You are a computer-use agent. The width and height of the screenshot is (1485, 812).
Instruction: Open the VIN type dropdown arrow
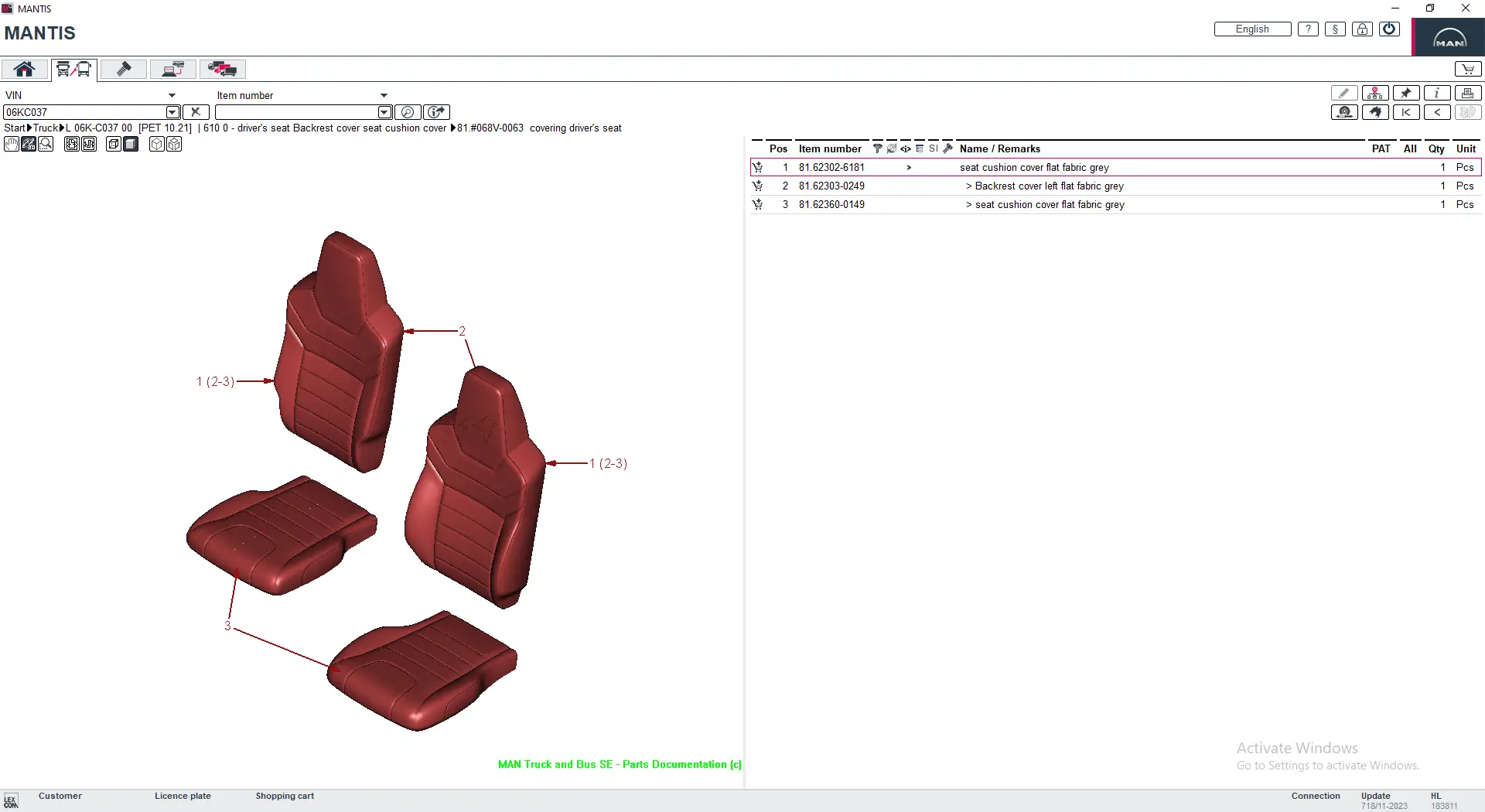[172, 95]
